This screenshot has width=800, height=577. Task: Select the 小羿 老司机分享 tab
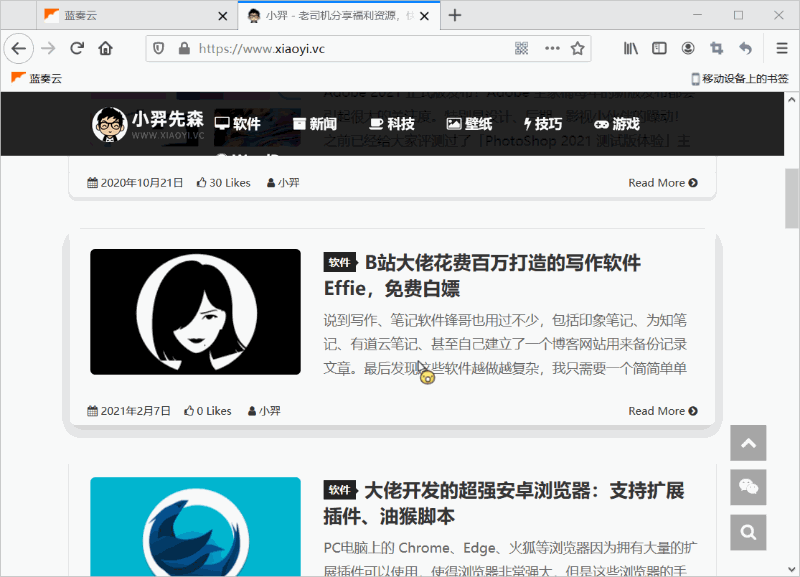click(339, 15)
